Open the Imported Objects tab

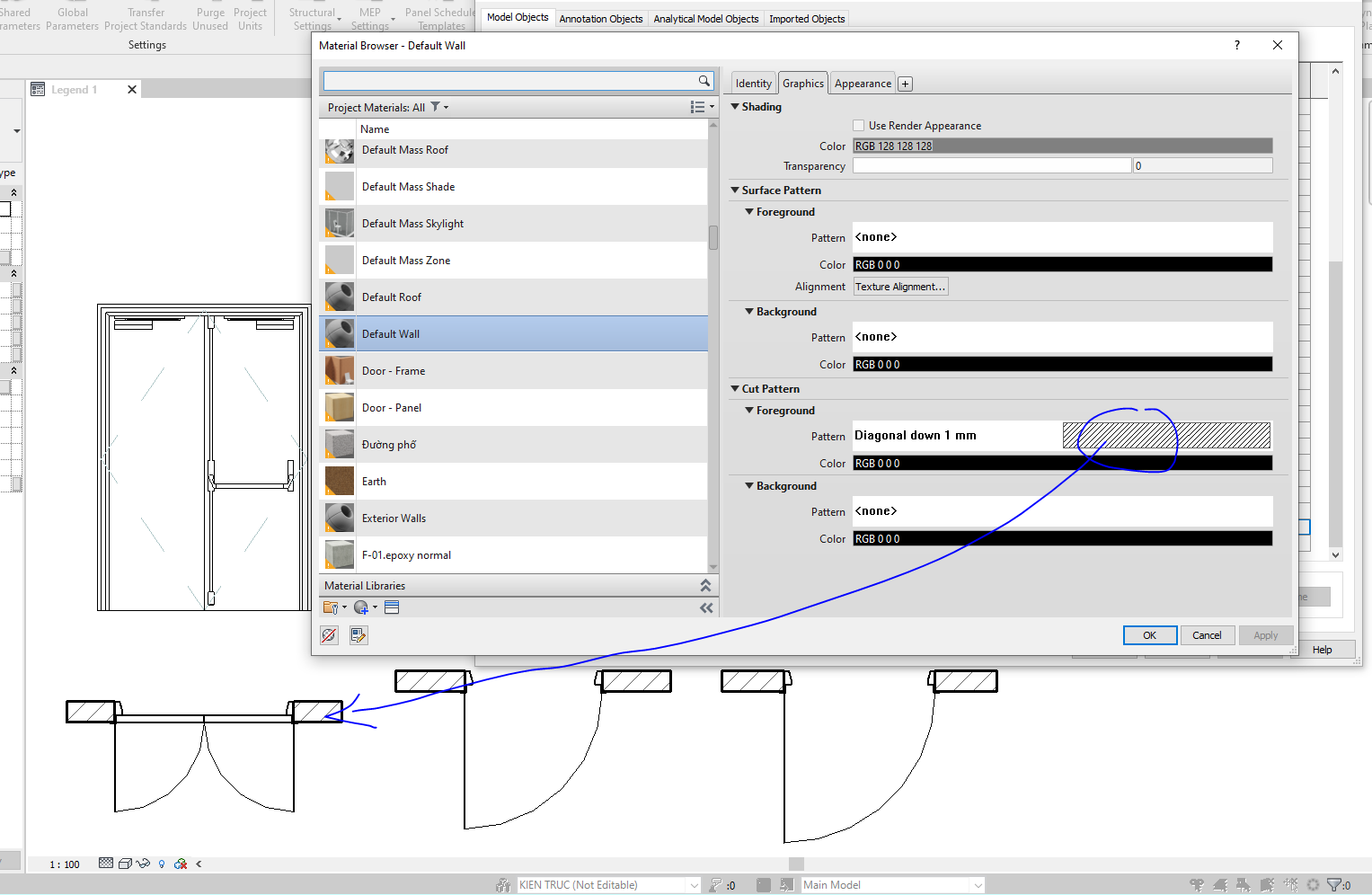tap(807, 19)
